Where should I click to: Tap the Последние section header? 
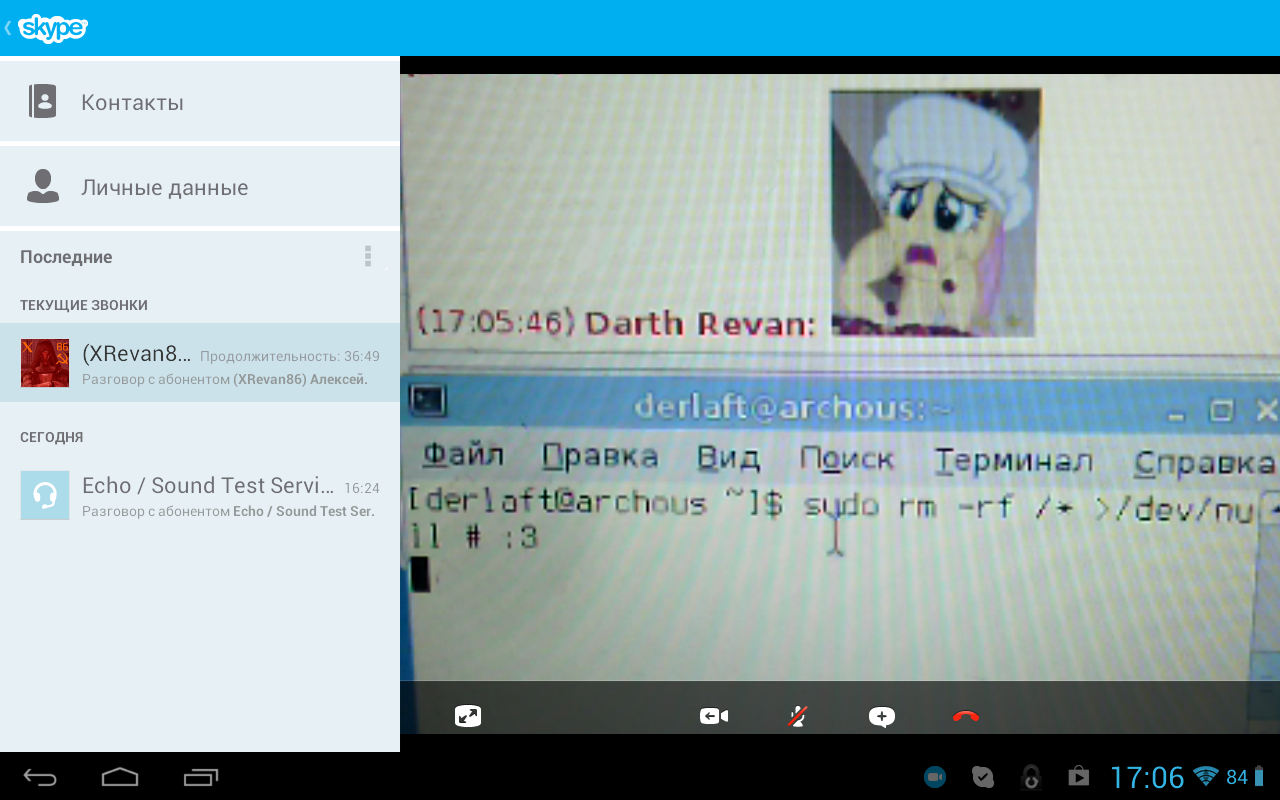[x=66, y=257]
